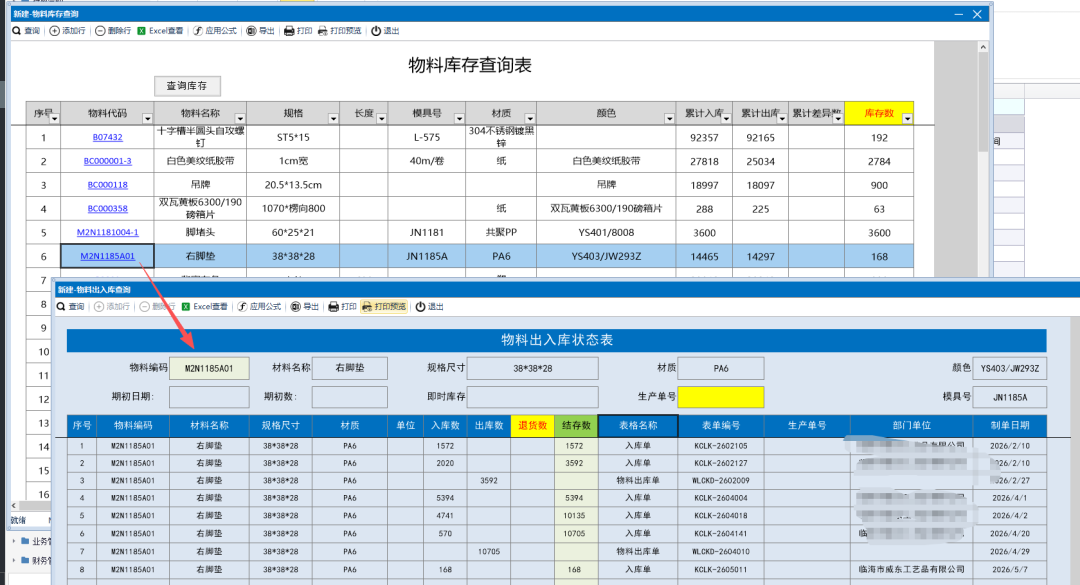Click the 查询库存 button
This screenshot has width=1080, height=585.
[187, 86]
